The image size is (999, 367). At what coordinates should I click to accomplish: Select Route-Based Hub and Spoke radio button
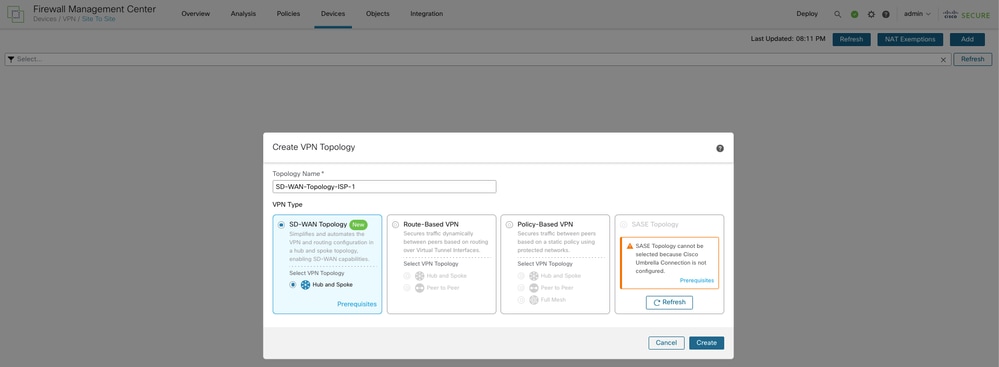point(406,276)
